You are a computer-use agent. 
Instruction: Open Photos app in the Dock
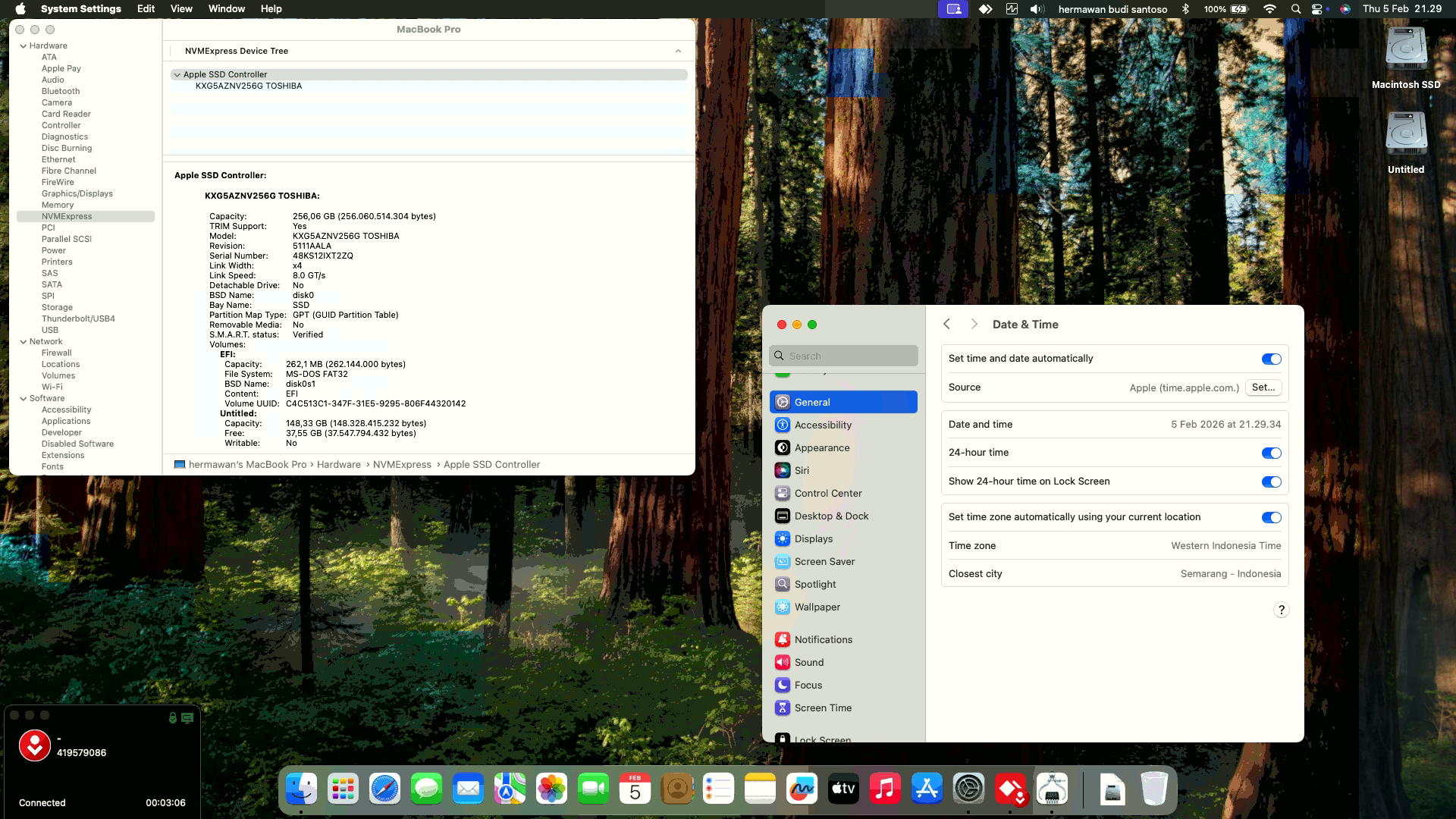click(551, 789)
